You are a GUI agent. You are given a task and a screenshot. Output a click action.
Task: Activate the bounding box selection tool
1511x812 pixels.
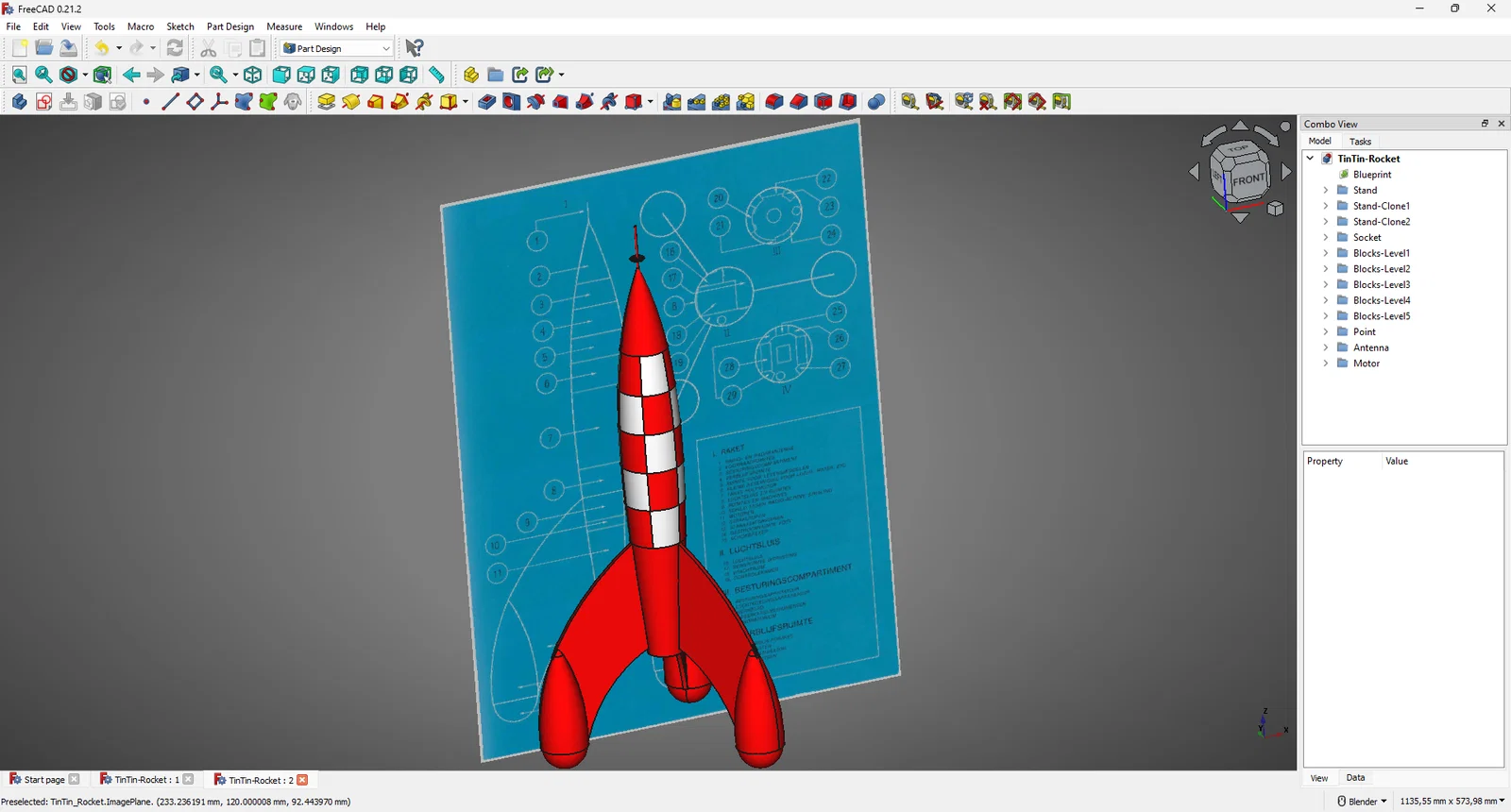click(102, 75)
